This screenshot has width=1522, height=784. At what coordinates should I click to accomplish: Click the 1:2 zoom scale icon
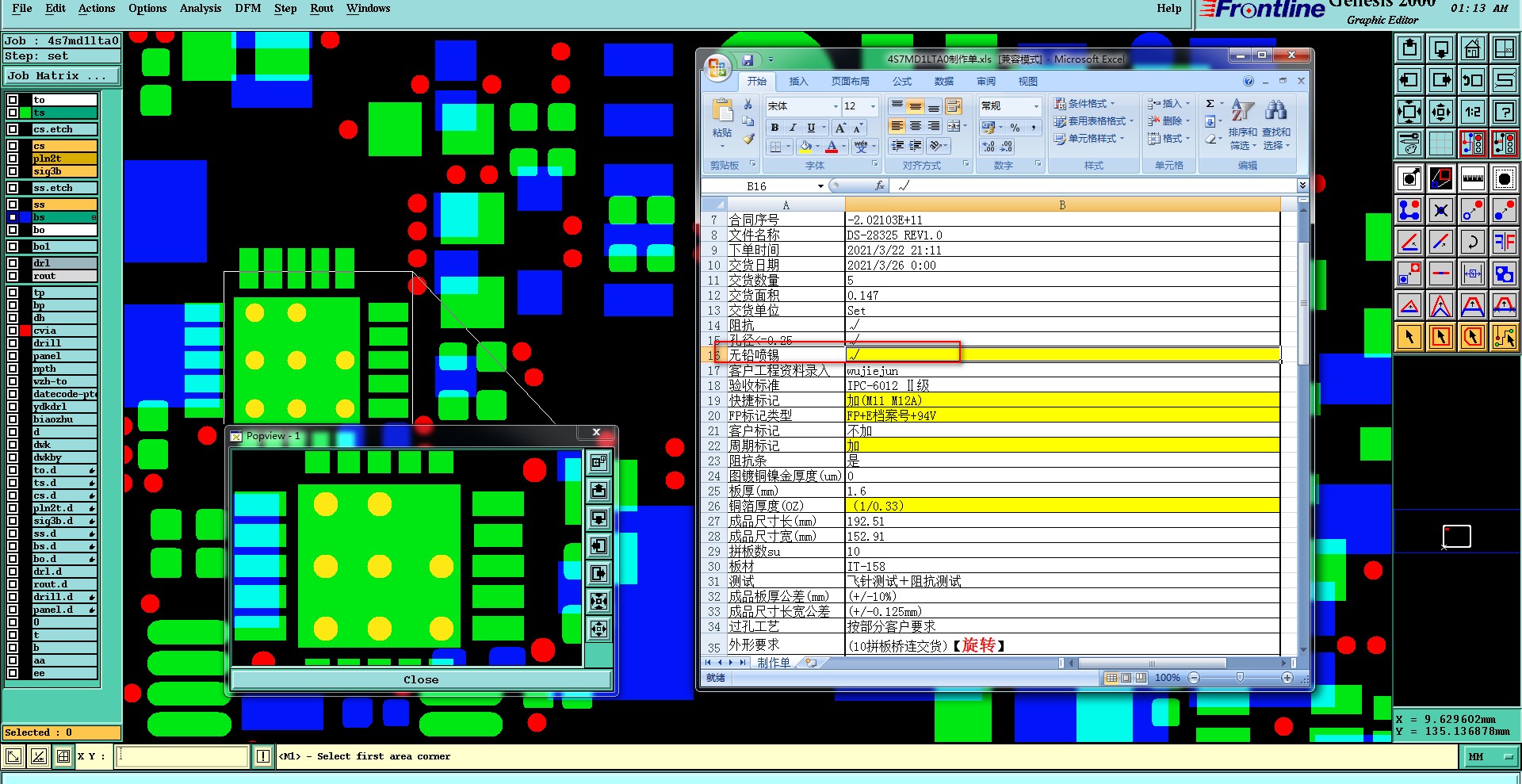(x=1472, y=112)
